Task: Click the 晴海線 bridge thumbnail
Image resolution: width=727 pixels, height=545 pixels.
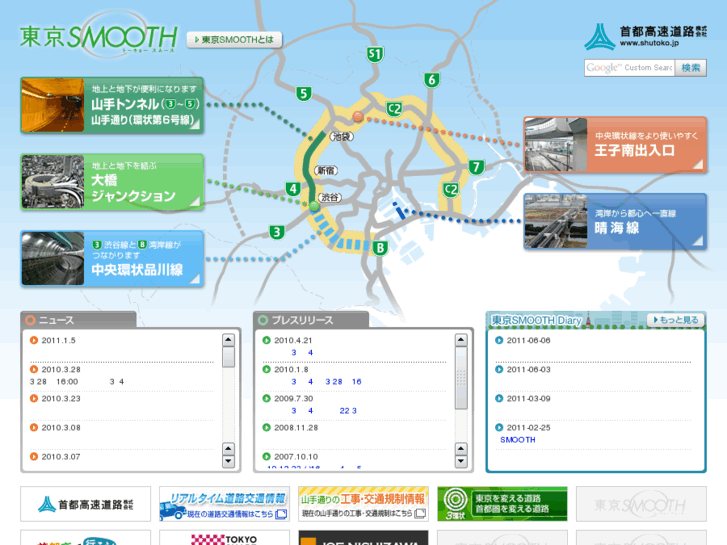Action: pos(556,222)
